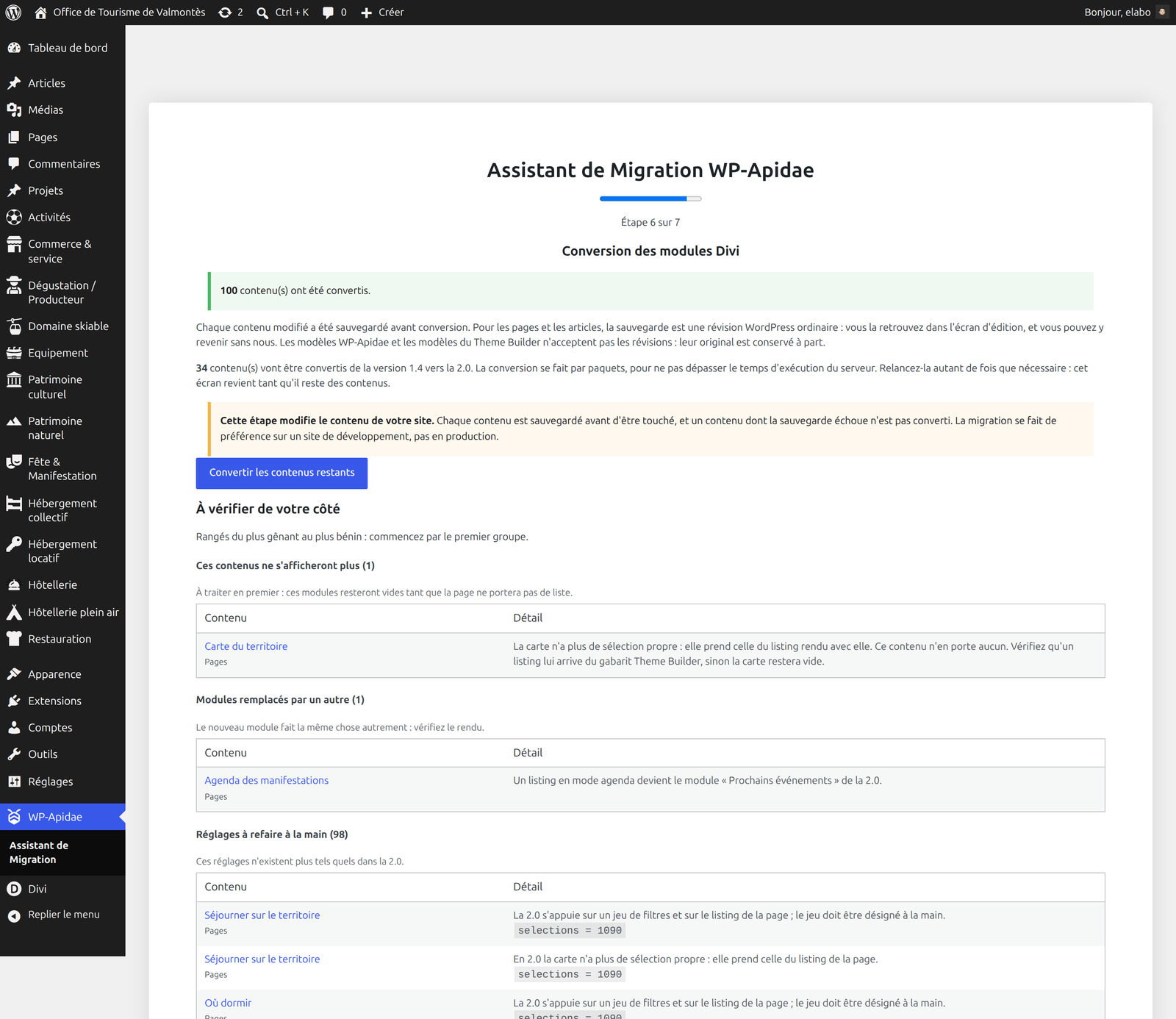The image size is (1176, 1019).
Task: Click the Projets pin icon
Action: [x=14, y=190]
